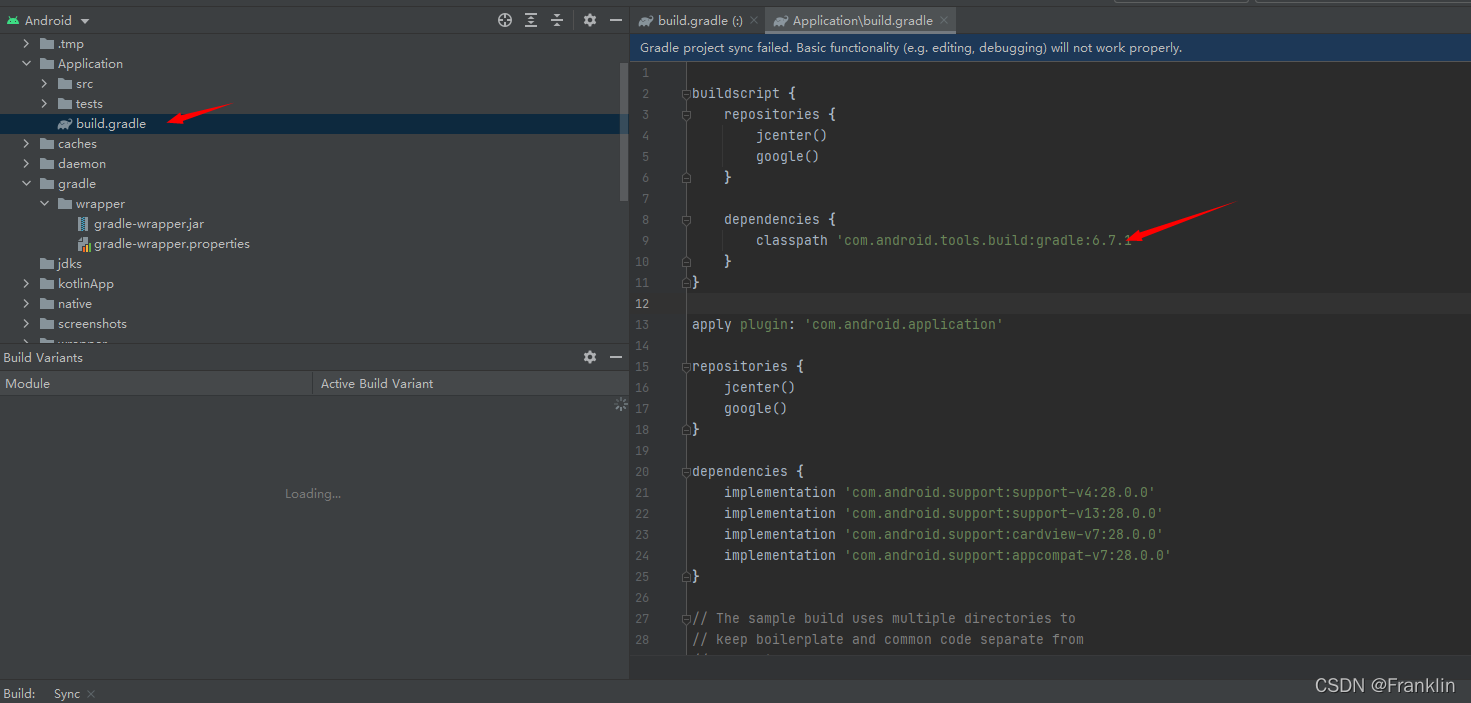Click the 'com.android.application' plugin string

(x=903, y=324)
